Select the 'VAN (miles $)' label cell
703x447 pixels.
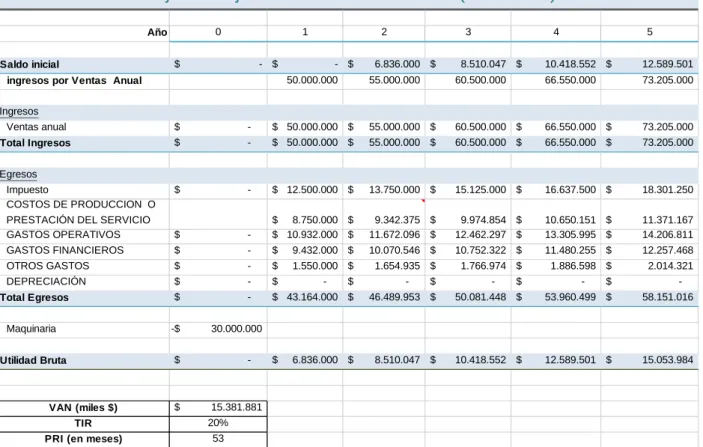(x=83, y=408)
